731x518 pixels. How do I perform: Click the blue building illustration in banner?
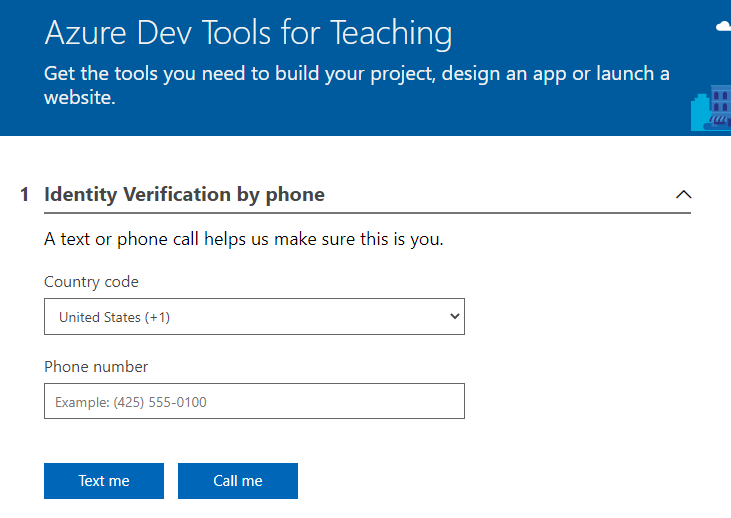[711, 108]
